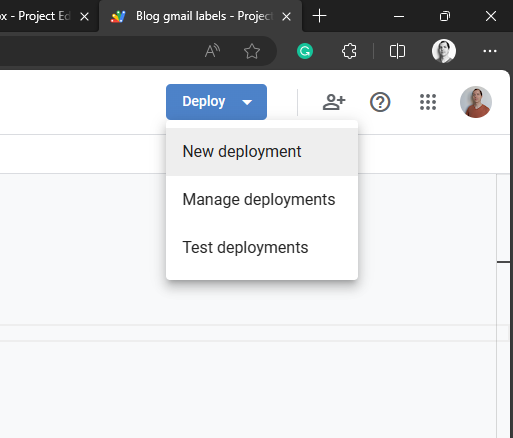
Task: Minimize the browser window
Action: click(399, 16)
